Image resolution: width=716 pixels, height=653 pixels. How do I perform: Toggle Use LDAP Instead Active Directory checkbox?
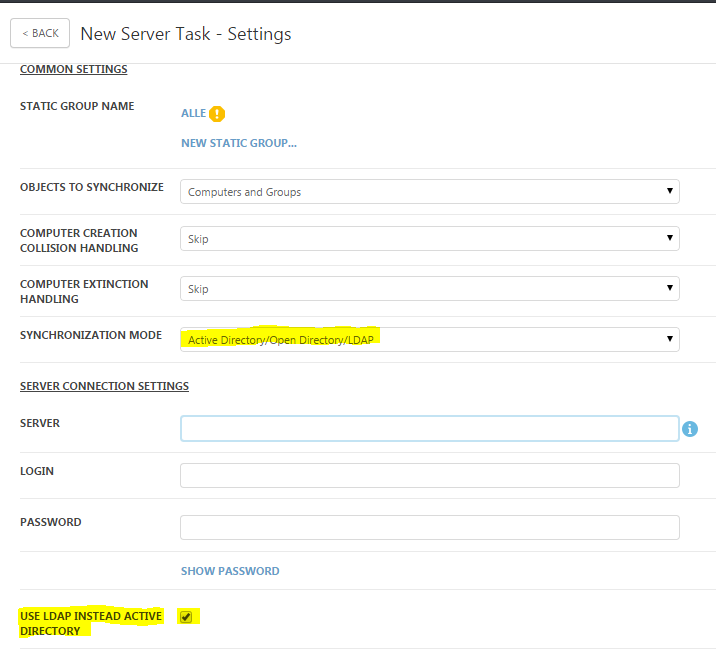point(186,617)
